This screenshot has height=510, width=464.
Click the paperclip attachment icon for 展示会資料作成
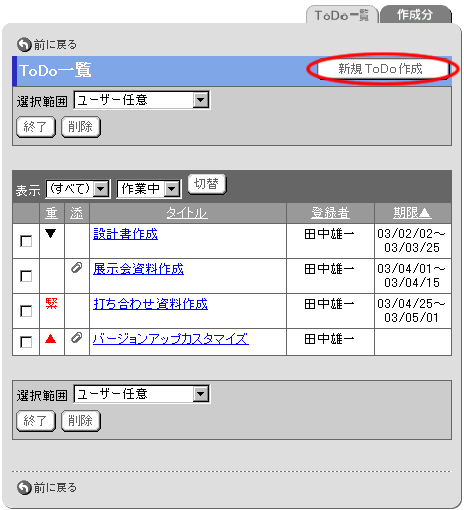(77, 268)
